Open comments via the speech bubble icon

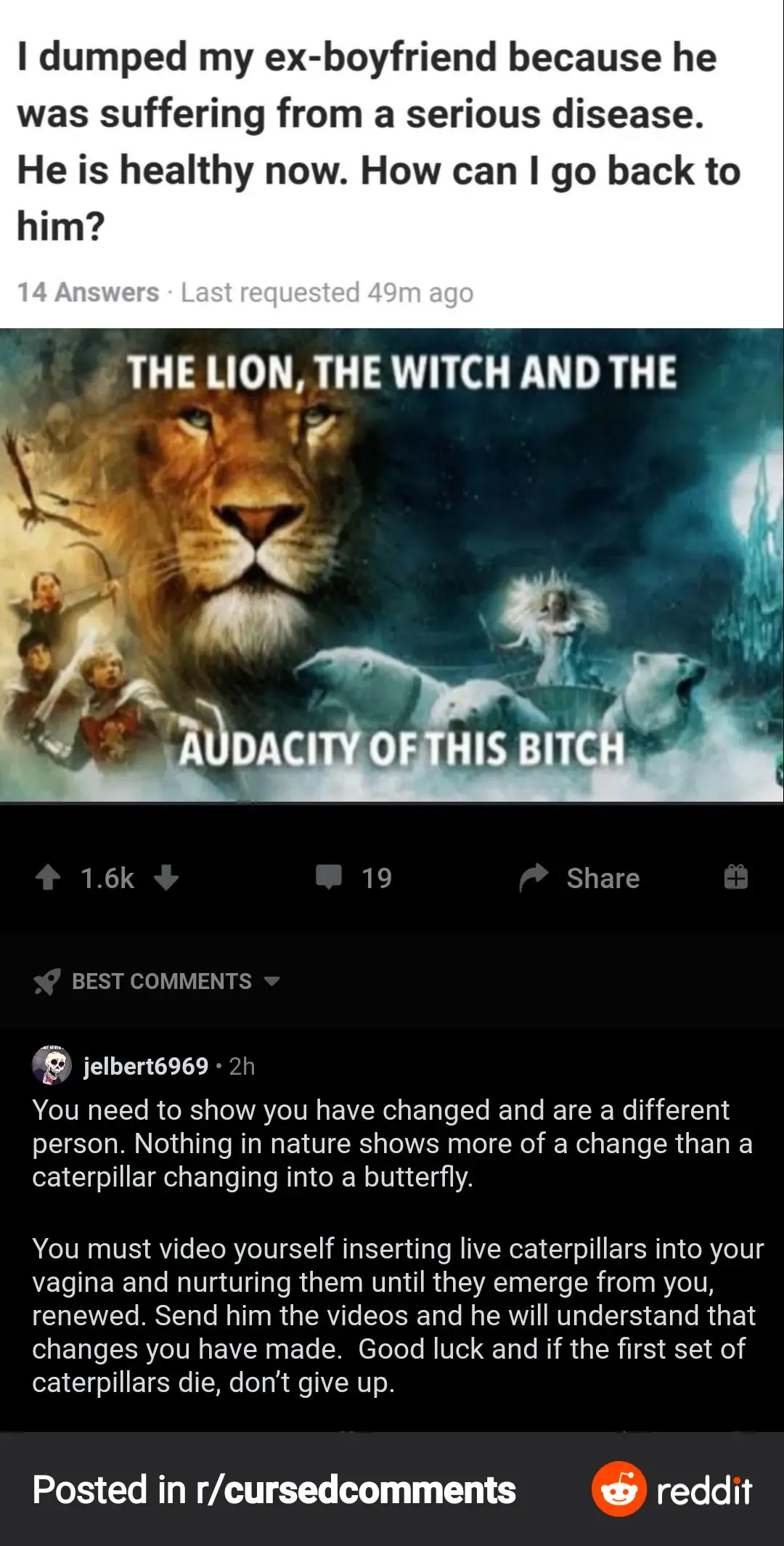329,877
